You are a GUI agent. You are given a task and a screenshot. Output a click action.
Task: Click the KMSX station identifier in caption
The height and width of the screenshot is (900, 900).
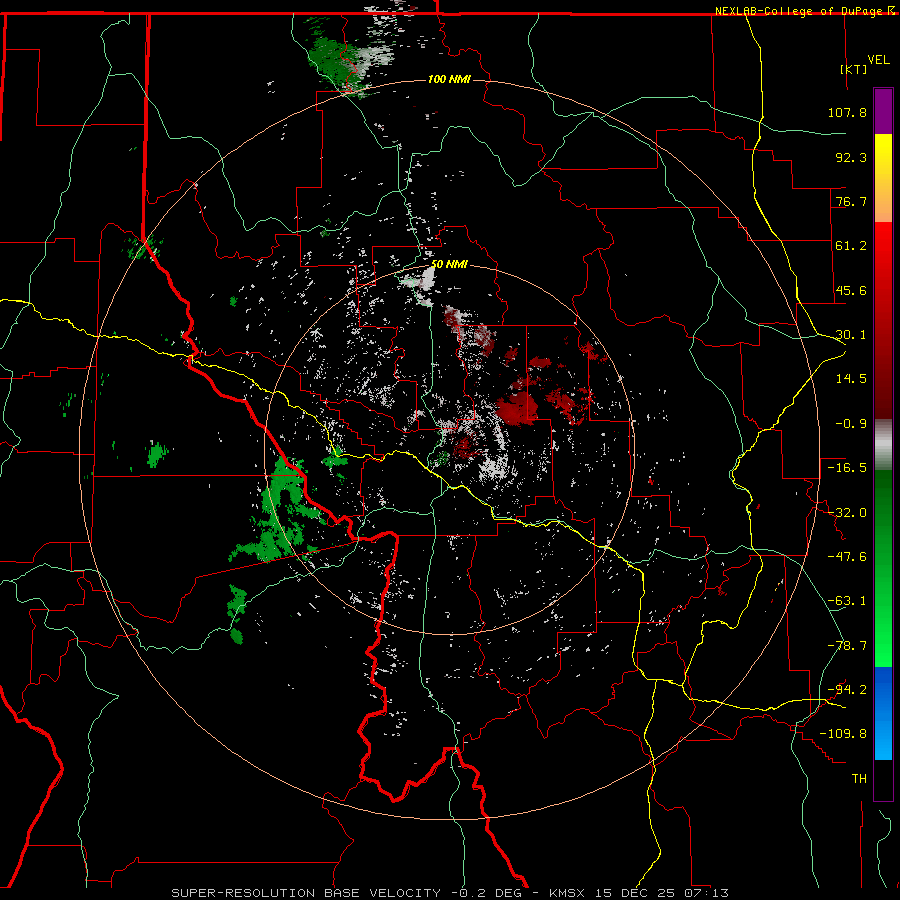point(569,893)
